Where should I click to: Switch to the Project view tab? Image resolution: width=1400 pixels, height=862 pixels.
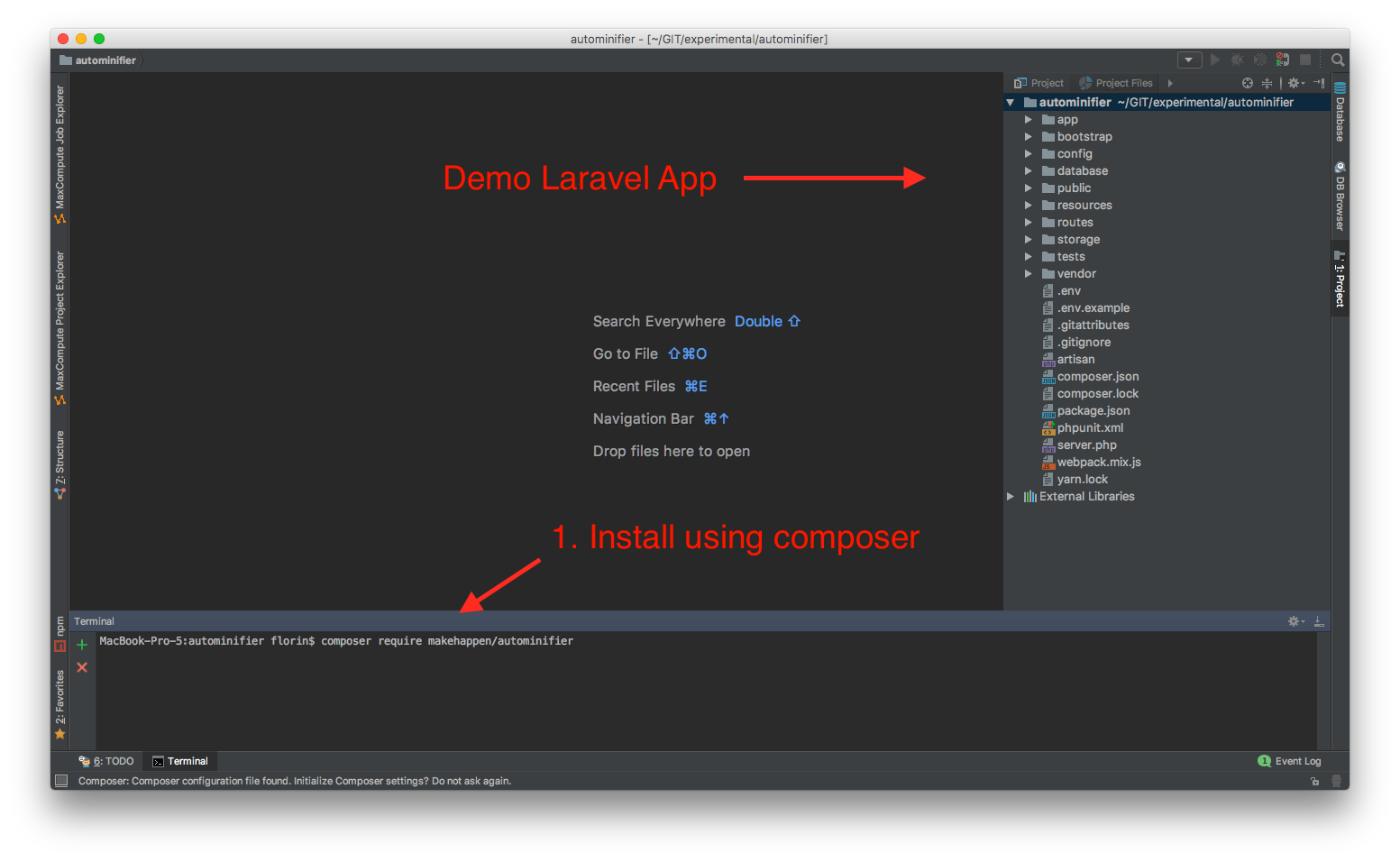(1039, 83)
